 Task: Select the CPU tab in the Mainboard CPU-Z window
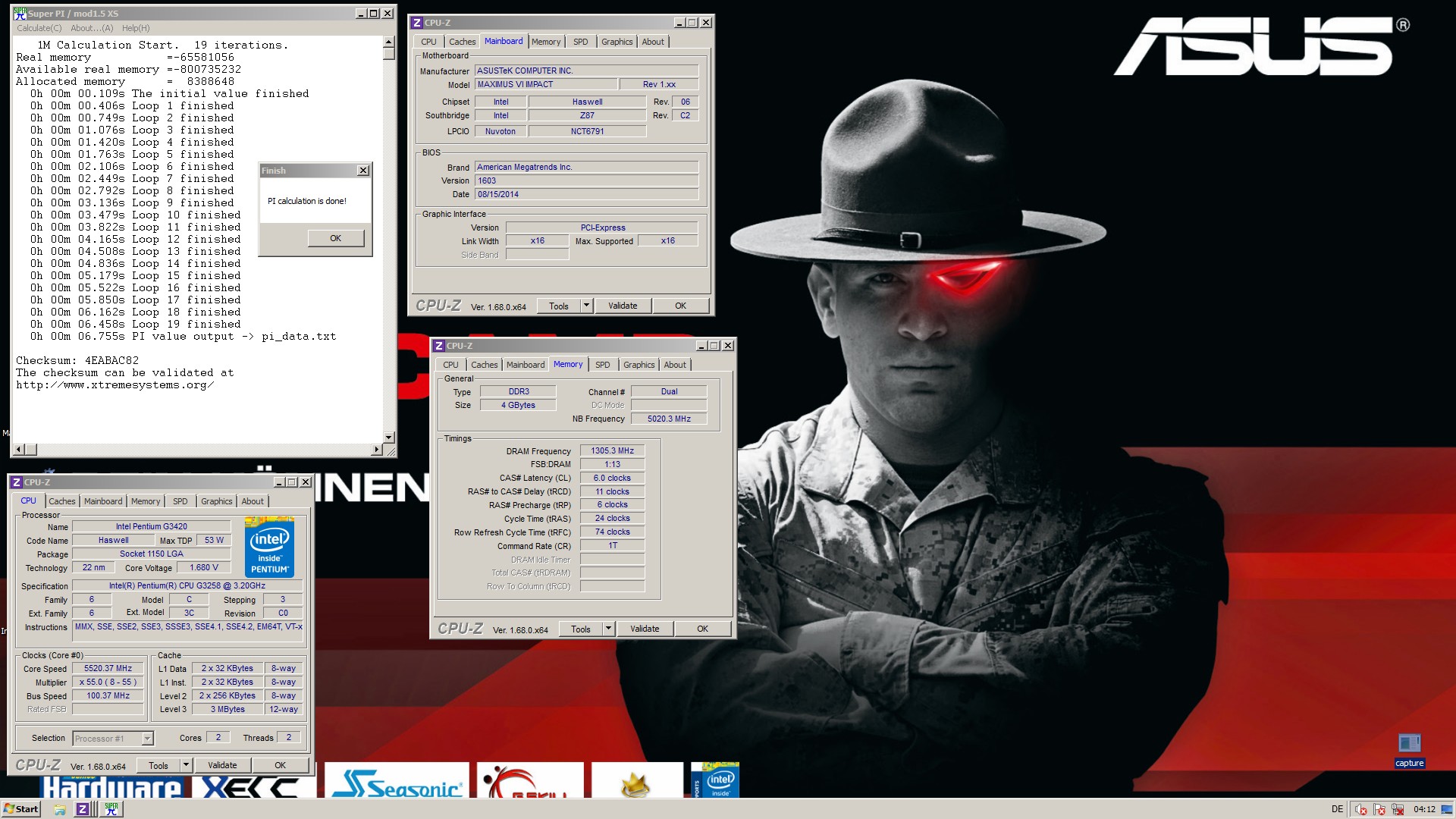(x=428, y=42)
